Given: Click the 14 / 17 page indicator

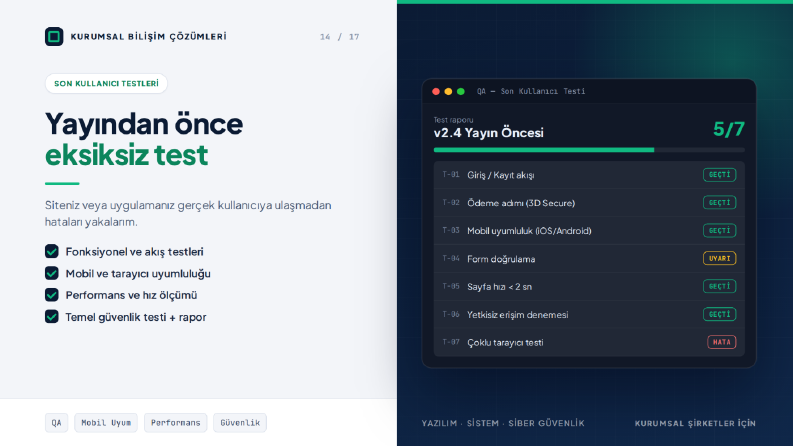Looking at the screenshot, I should [339, 37].
